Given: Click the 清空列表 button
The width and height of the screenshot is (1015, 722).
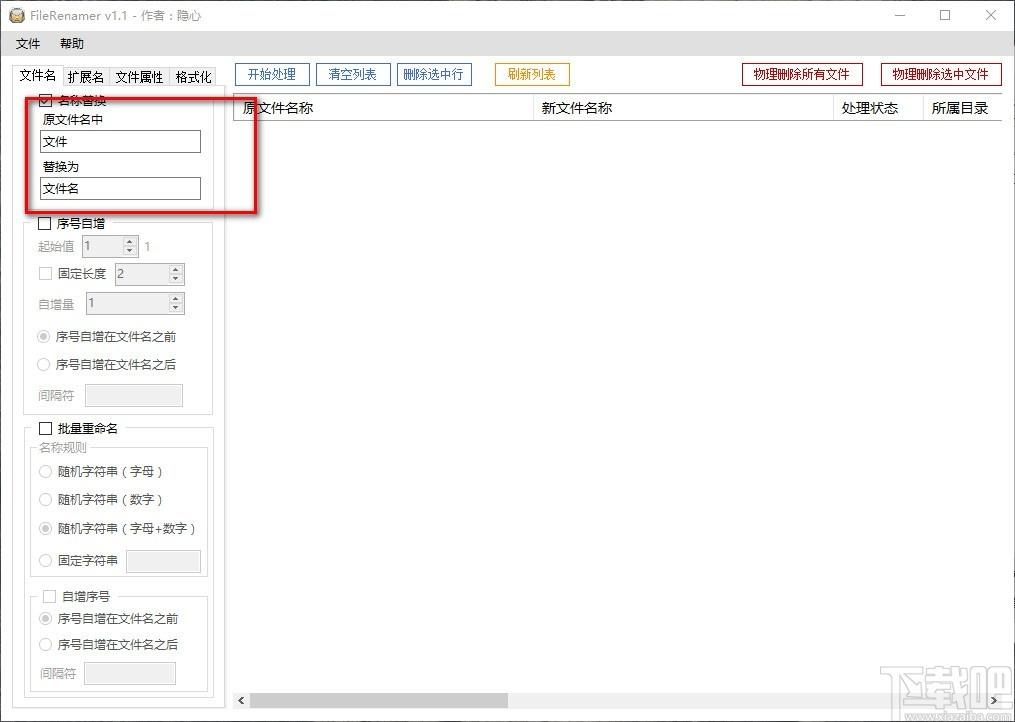Looking at the screenshot, I should pos(353,74).
